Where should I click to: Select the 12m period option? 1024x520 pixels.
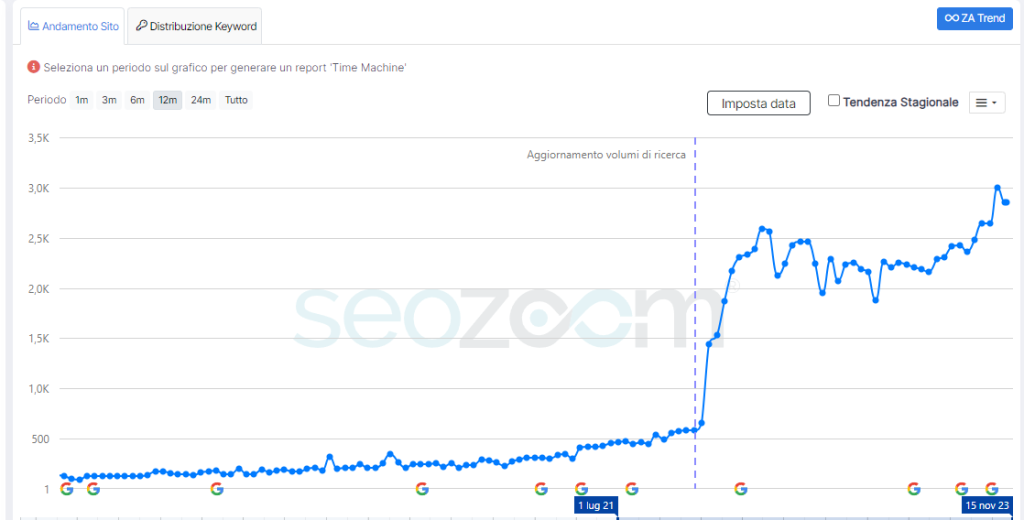168,100
